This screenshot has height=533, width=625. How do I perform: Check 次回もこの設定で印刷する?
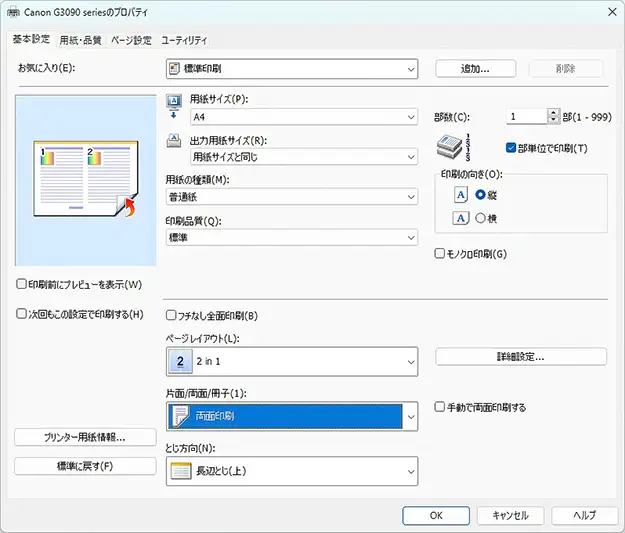(x=21, y=314)
